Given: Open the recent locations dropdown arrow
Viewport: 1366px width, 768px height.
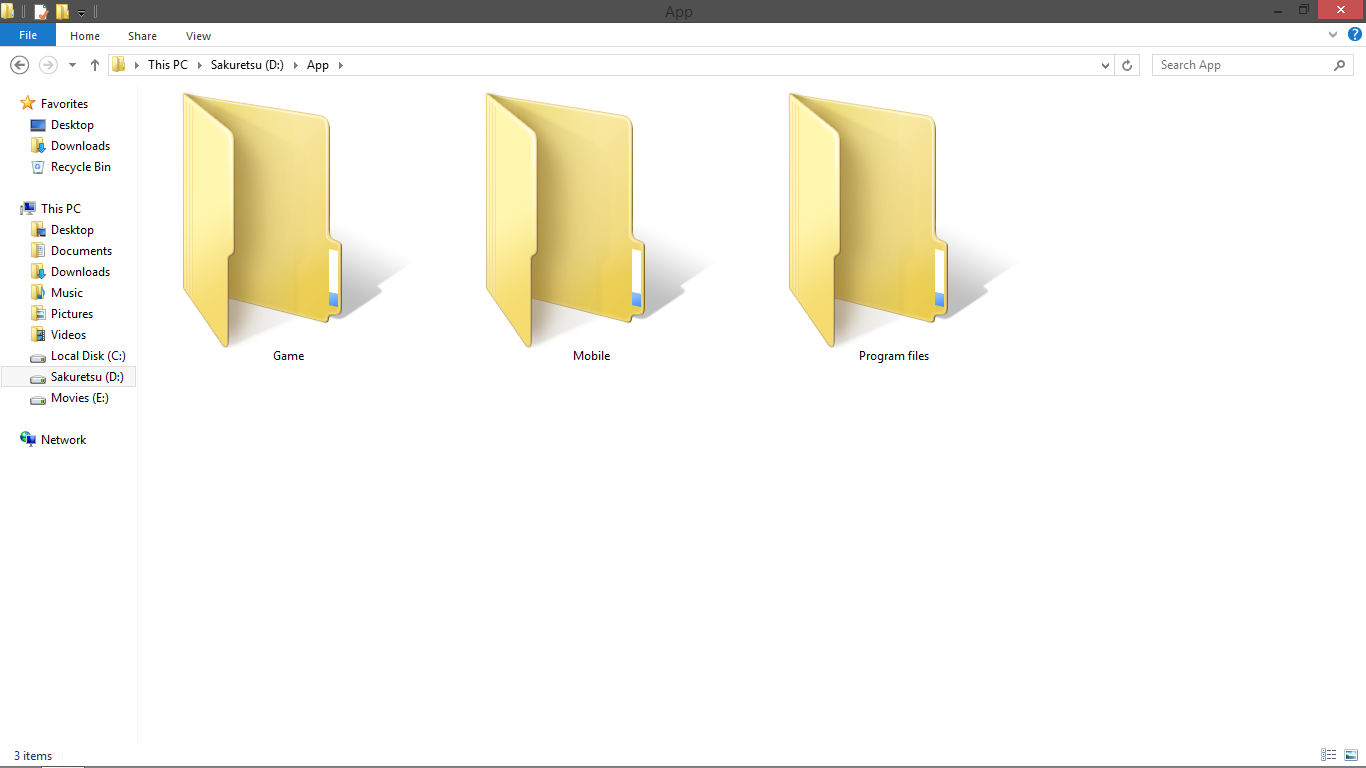Looking at the screenshot, I should pos(72,64).
